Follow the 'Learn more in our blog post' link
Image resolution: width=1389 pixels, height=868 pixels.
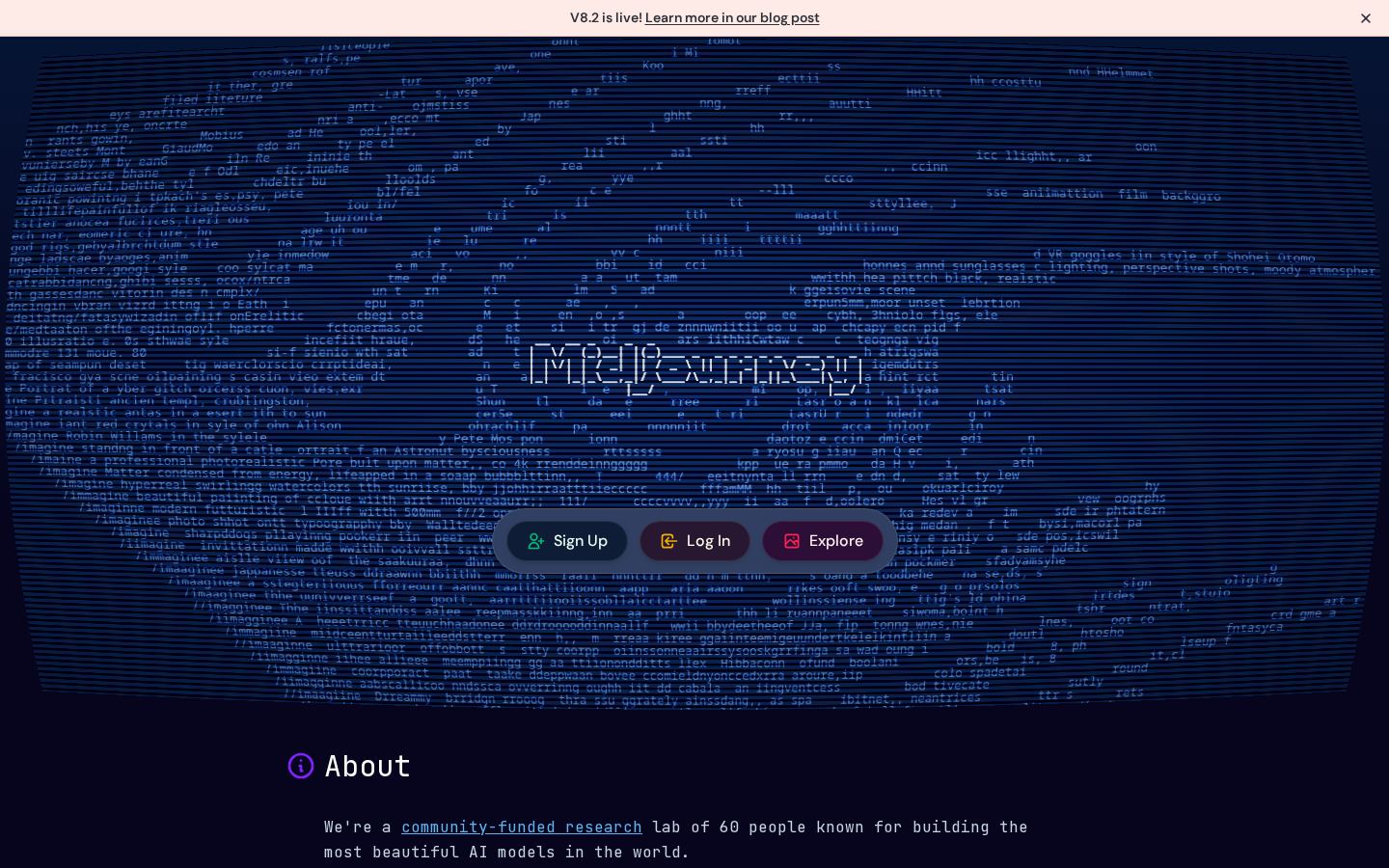click(x=732, y=17)
